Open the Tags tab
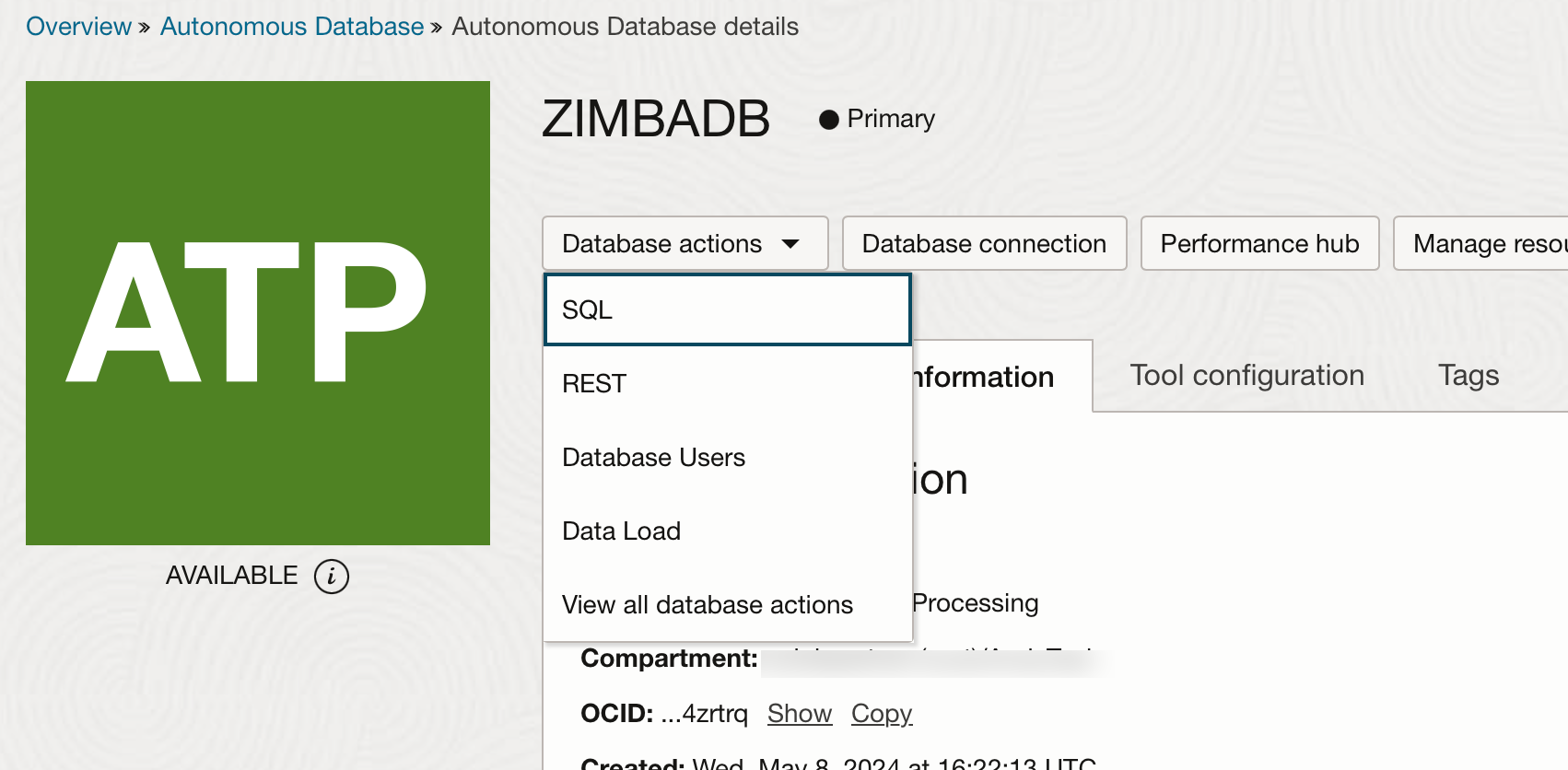Image resolution: width=1568 pixels, height=770 pixels. (x=1469, y=376)
